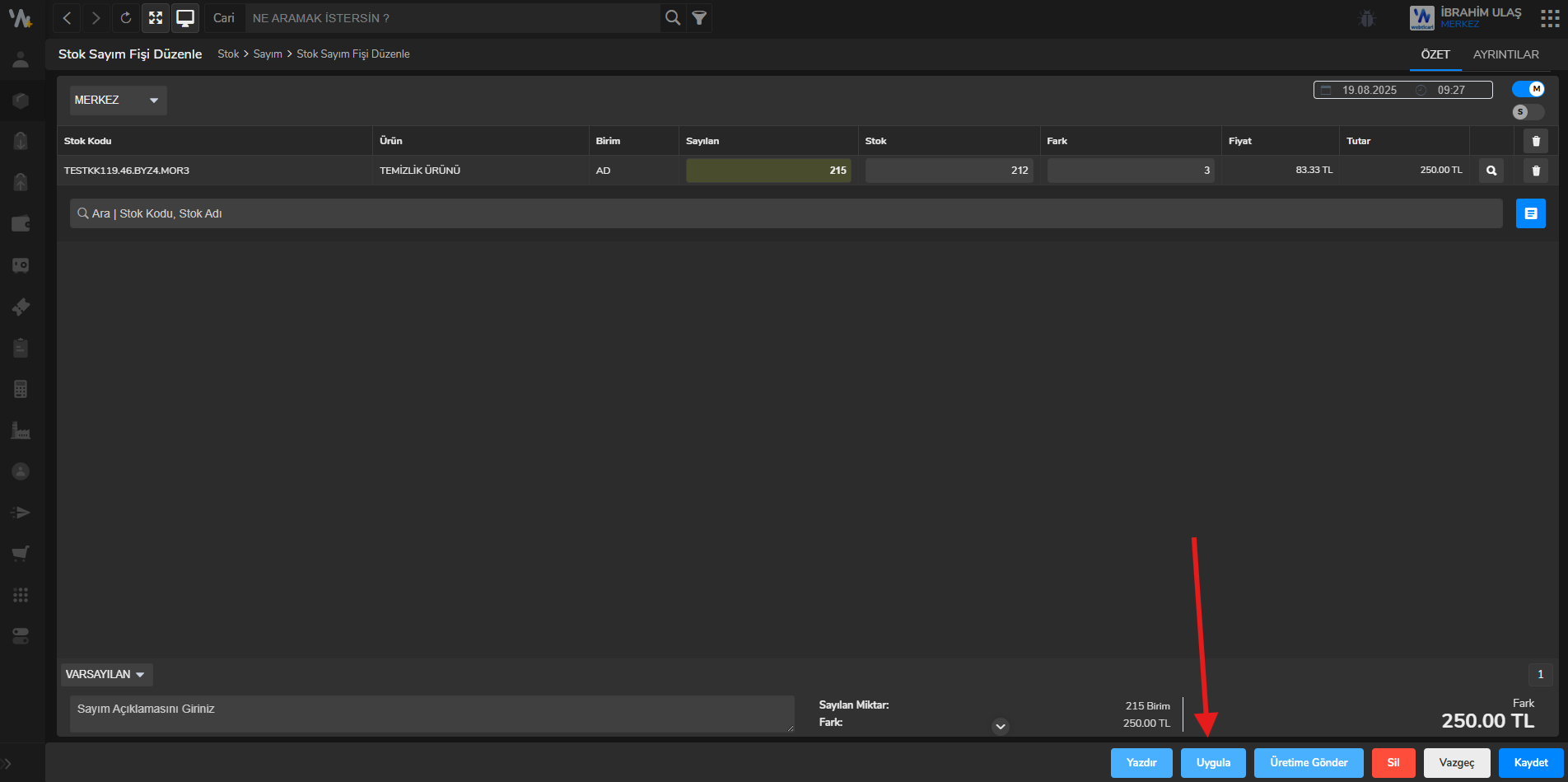1568x782 pixels.
Task: Toggle the M switch off
Action: point(1528,89)
